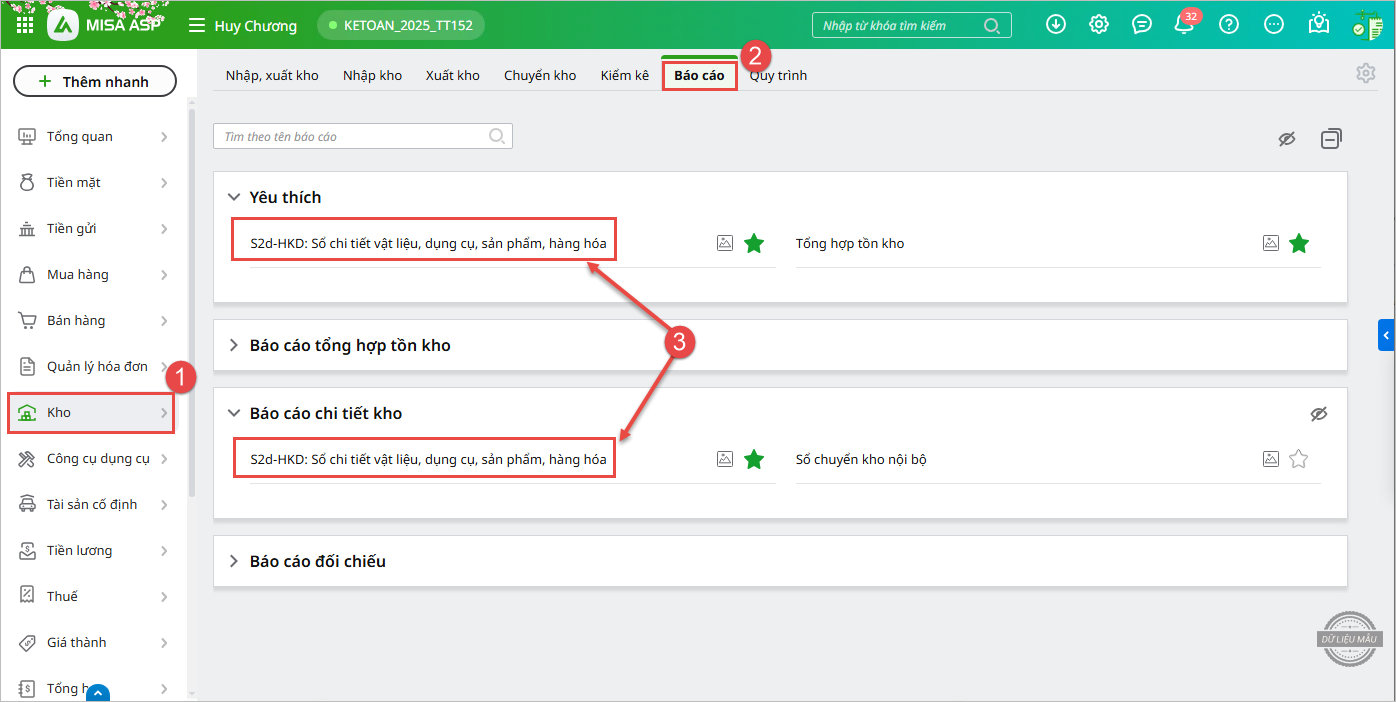Collapse the Yêu thích section

(x=234, y=197)
